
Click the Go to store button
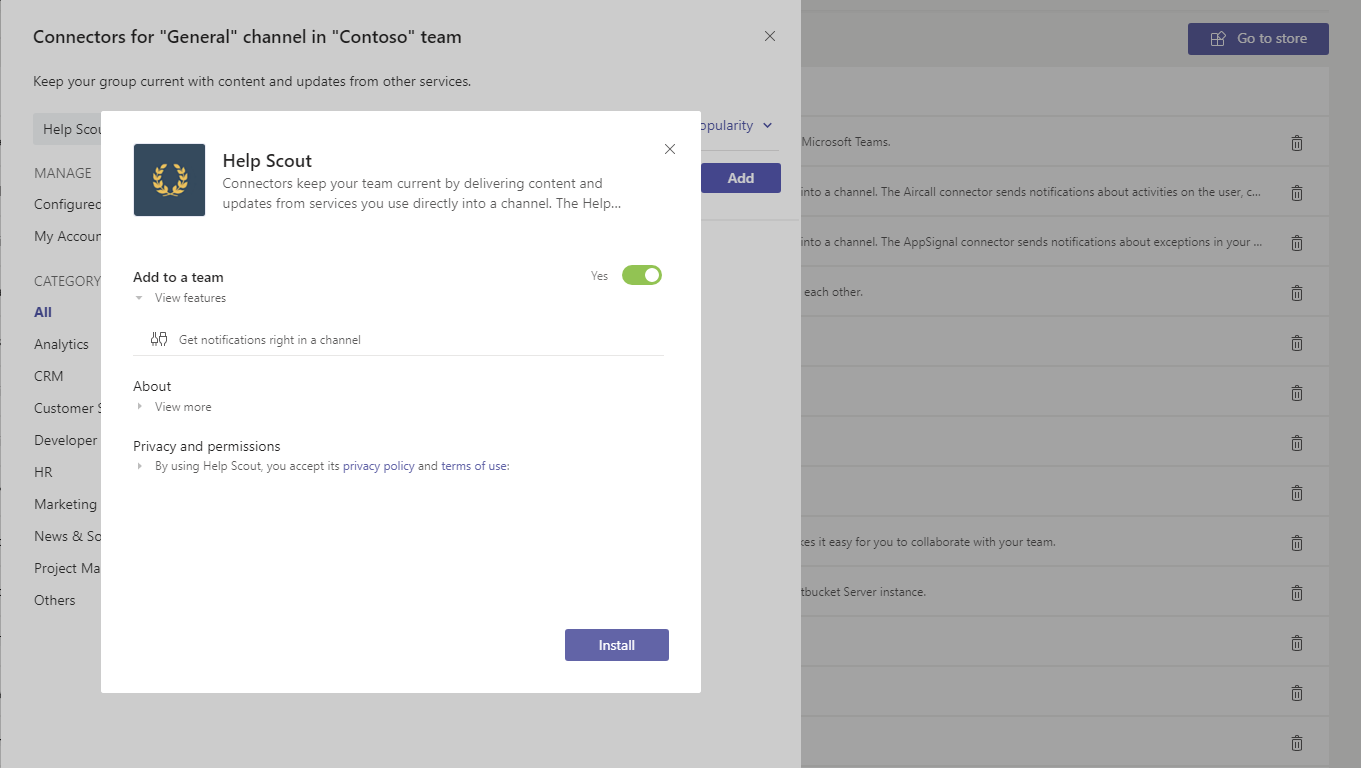[1258, 39]
